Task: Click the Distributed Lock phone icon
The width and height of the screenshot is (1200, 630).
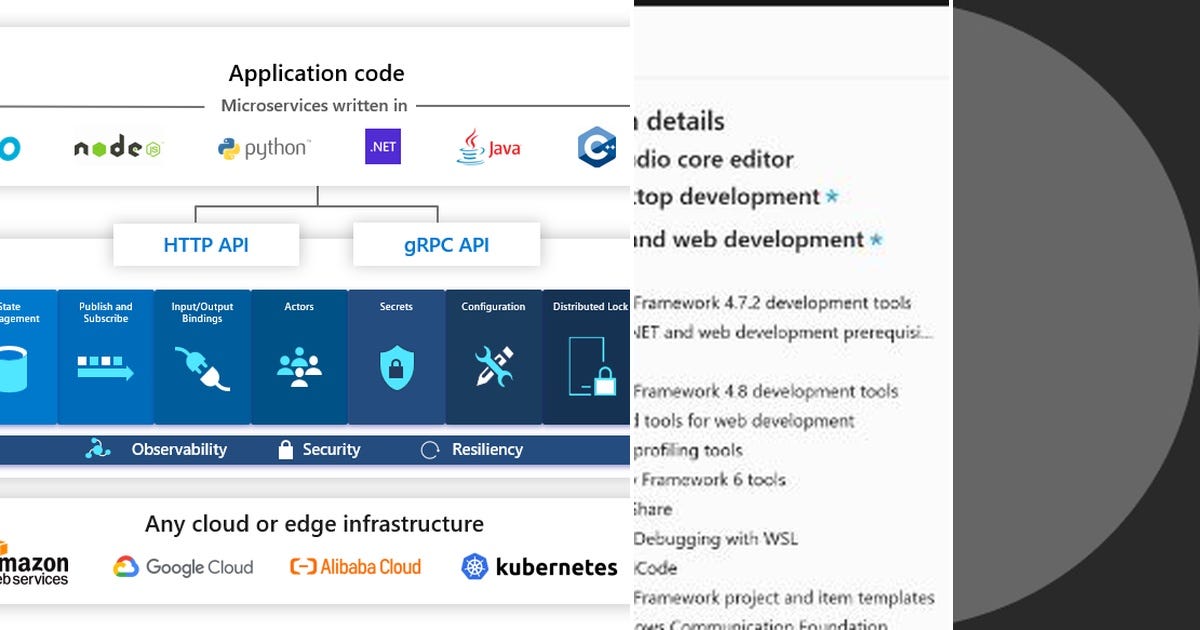Action: [590, 368]
